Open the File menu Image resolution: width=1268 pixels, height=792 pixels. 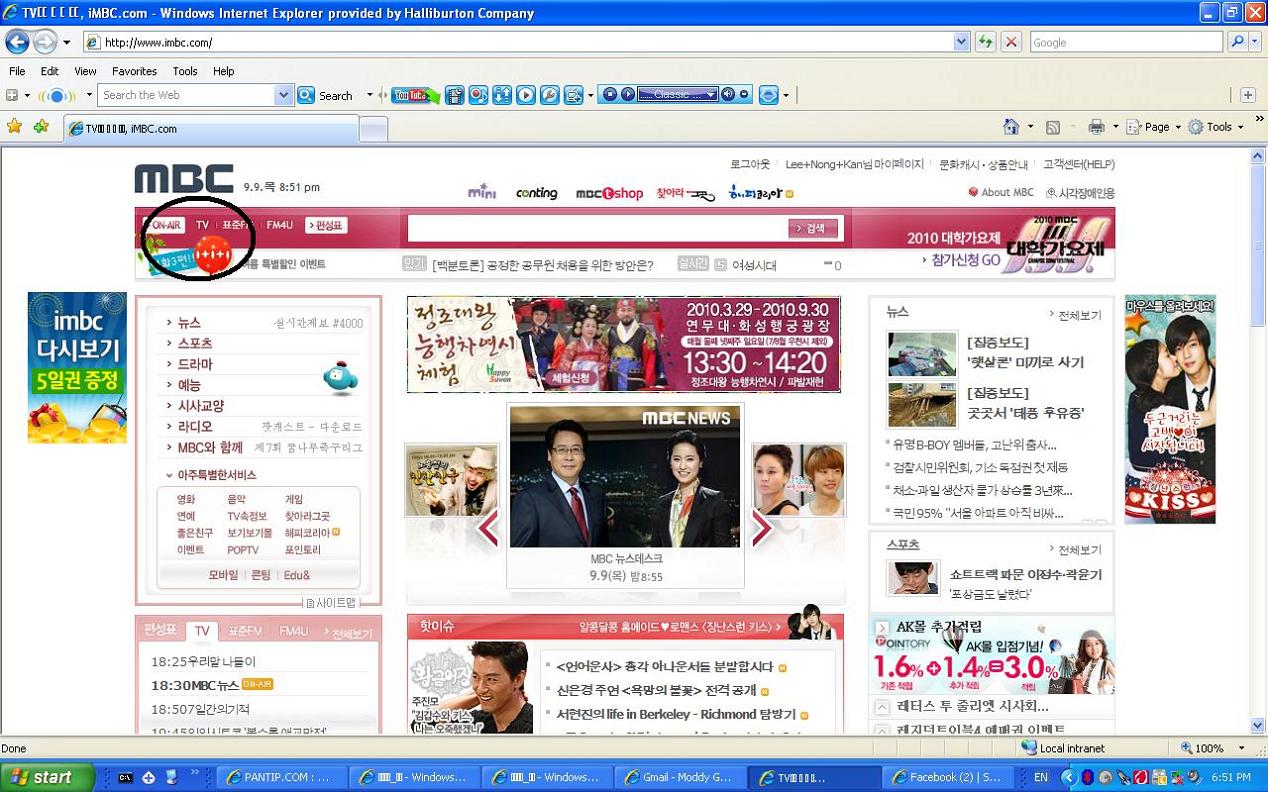pos(17,71)
